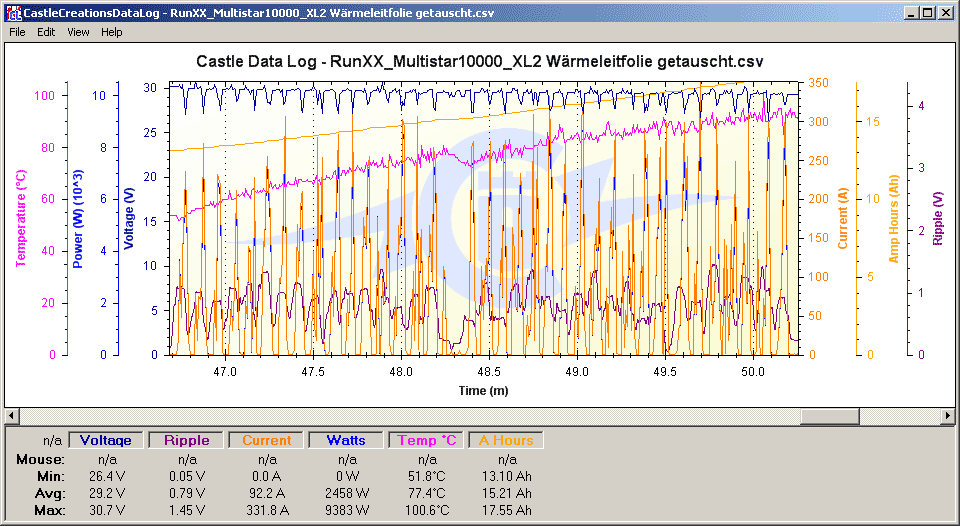Image resolution: width=960 pixels, height=526 pixels.
Task: Click the Temperature (°C) axis label
Action: coord(21,219)
